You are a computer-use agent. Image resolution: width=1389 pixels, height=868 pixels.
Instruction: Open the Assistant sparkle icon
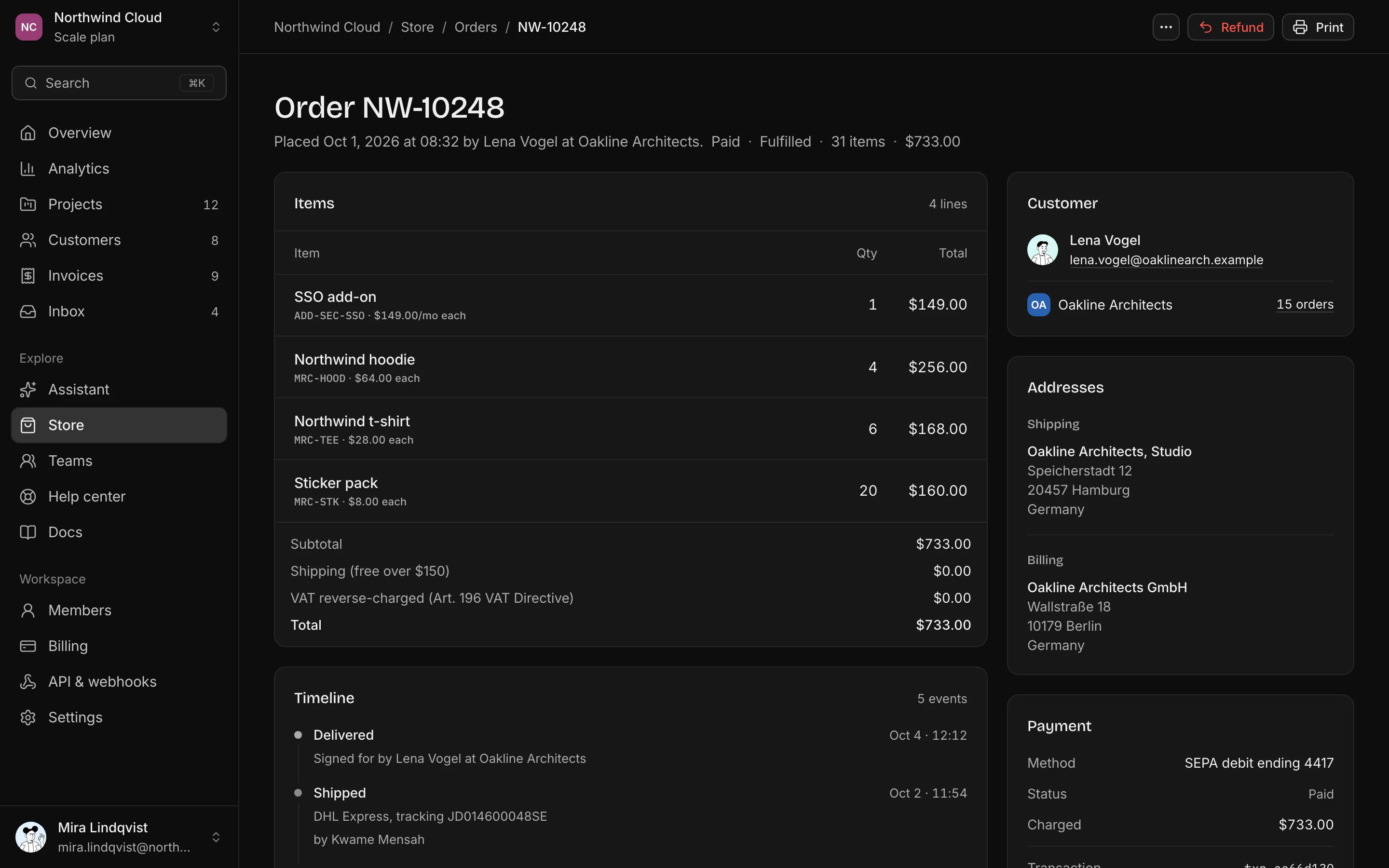tap(27, 389)
